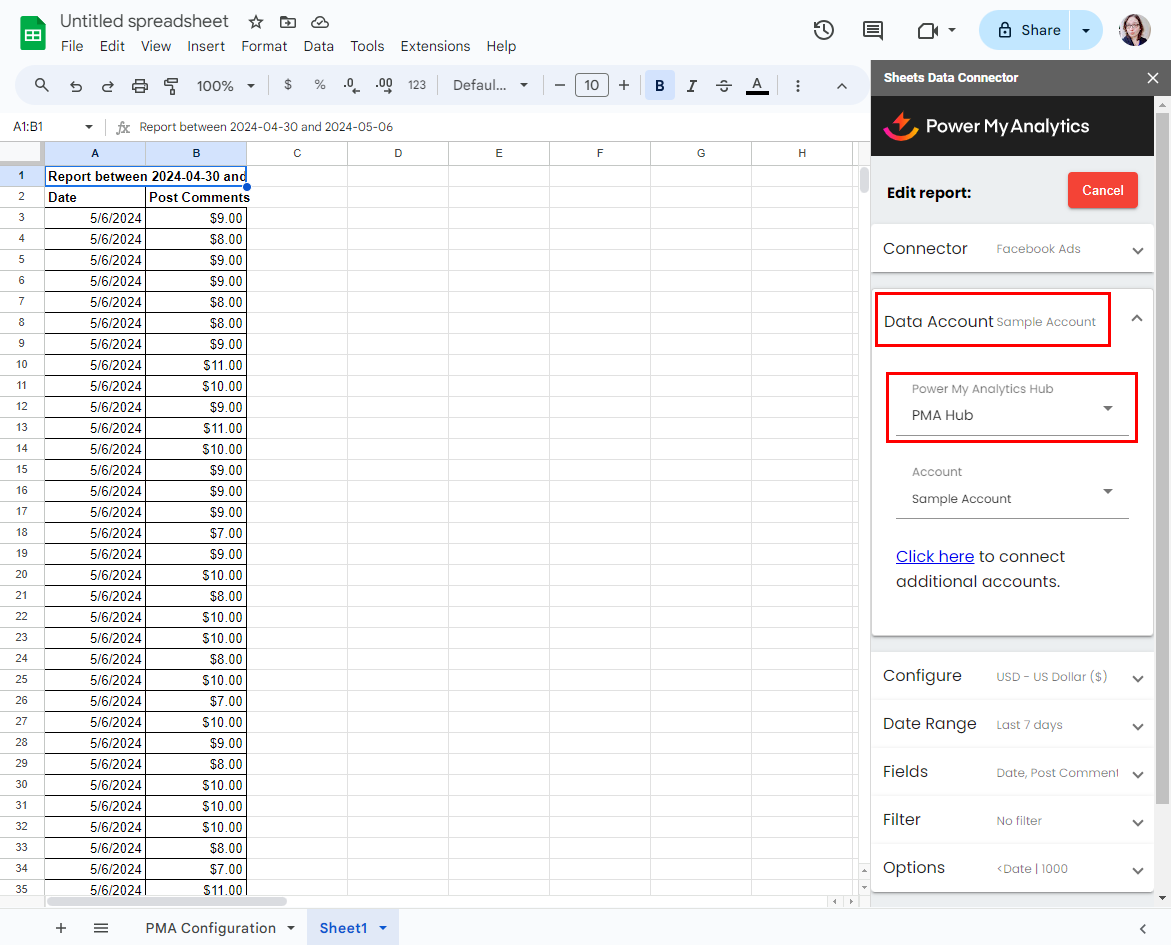The width and height of the screenshot is (1171, 945).
Task: Switch to PMA Configuration sheet tab
Action: click(210, 928)
